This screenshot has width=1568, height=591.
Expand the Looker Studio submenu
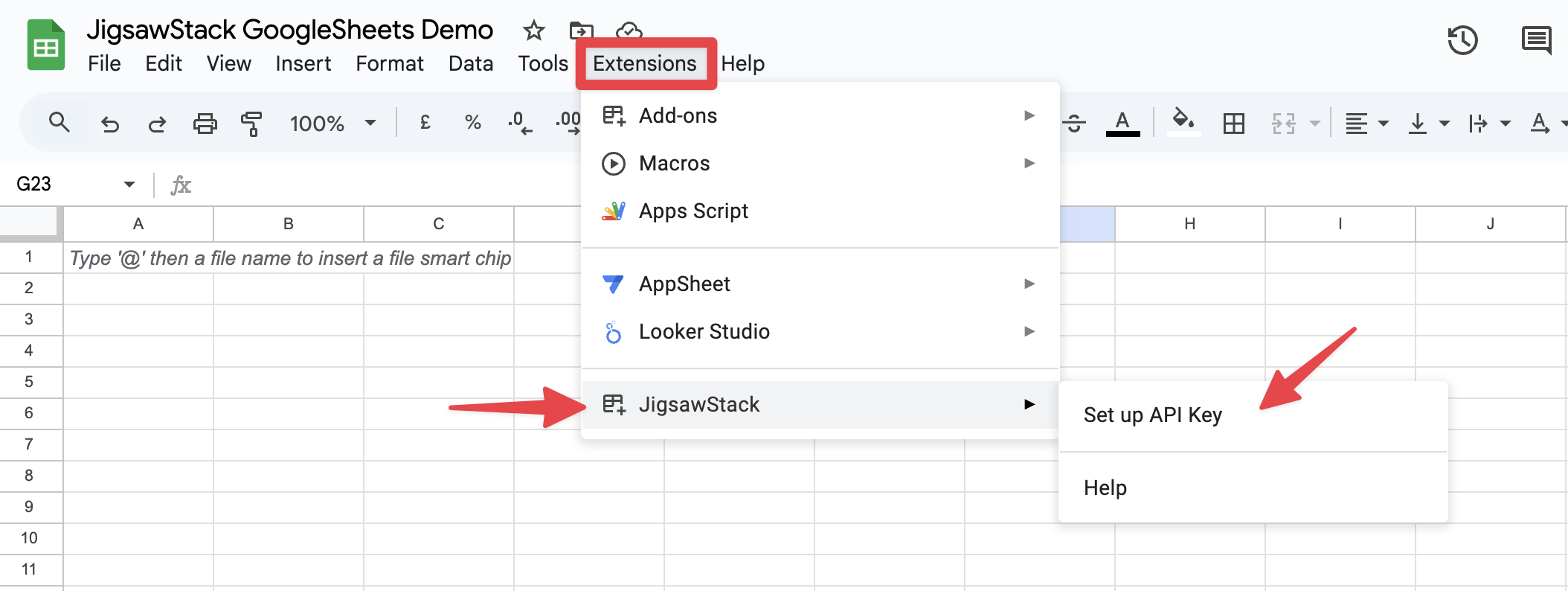[x=820, y=331]
